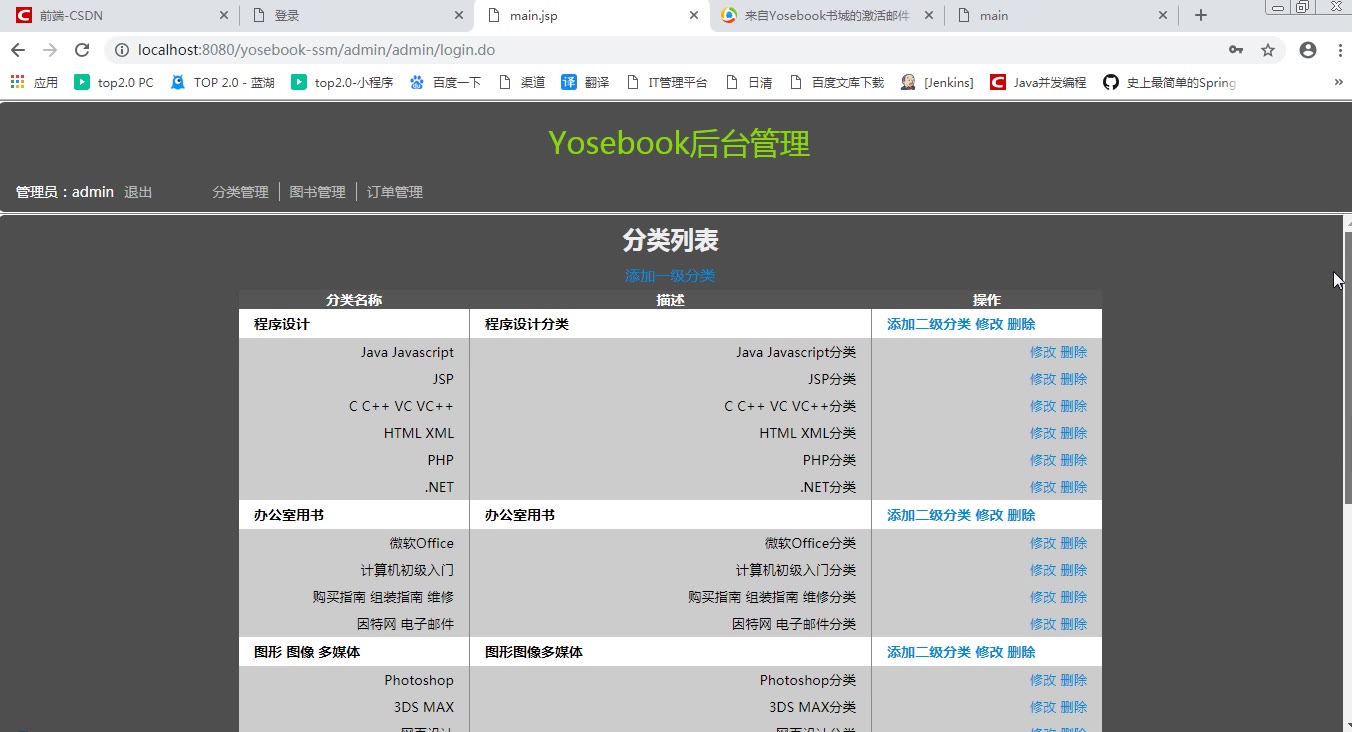Delete the 计算机初级入门 sub-category
The width and height of the screenshot is (1352, 732).
point(1073,570)
